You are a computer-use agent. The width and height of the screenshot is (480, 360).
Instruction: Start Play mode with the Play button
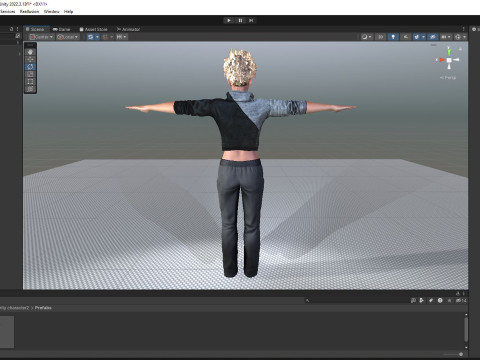click(x=229, y=20)
